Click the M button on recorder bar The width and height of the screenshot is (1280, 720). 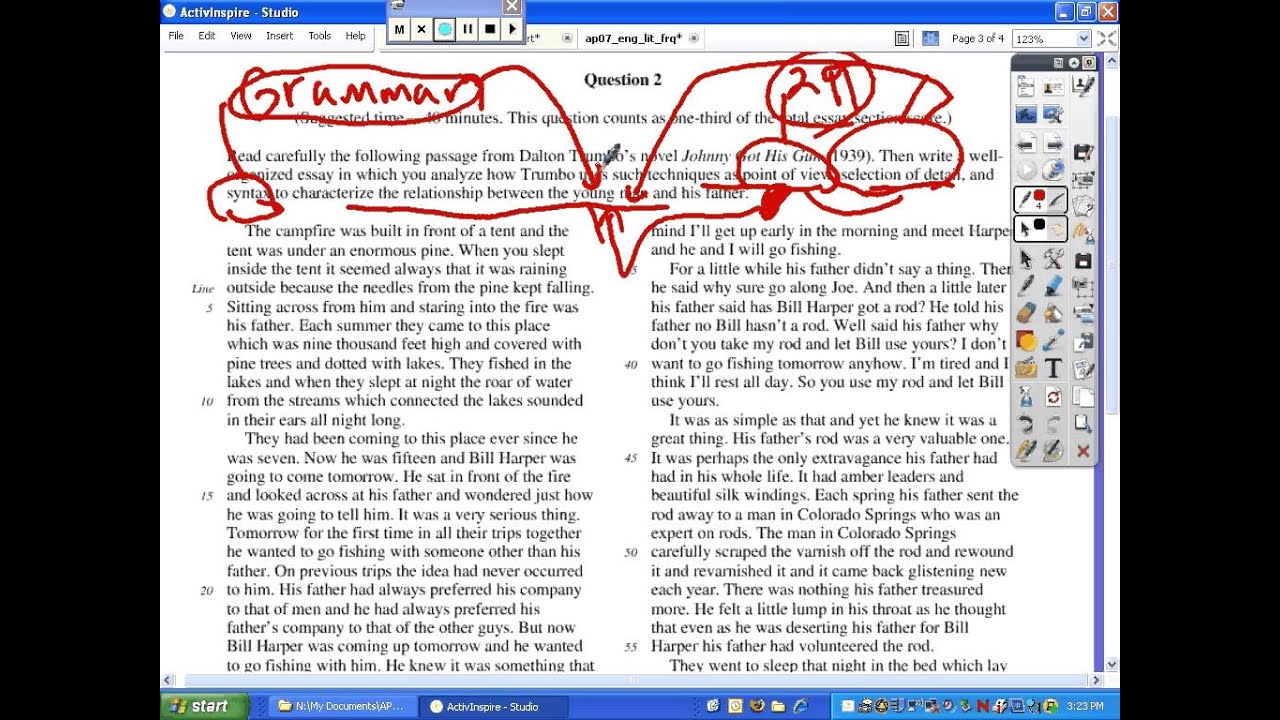[400, 29]
